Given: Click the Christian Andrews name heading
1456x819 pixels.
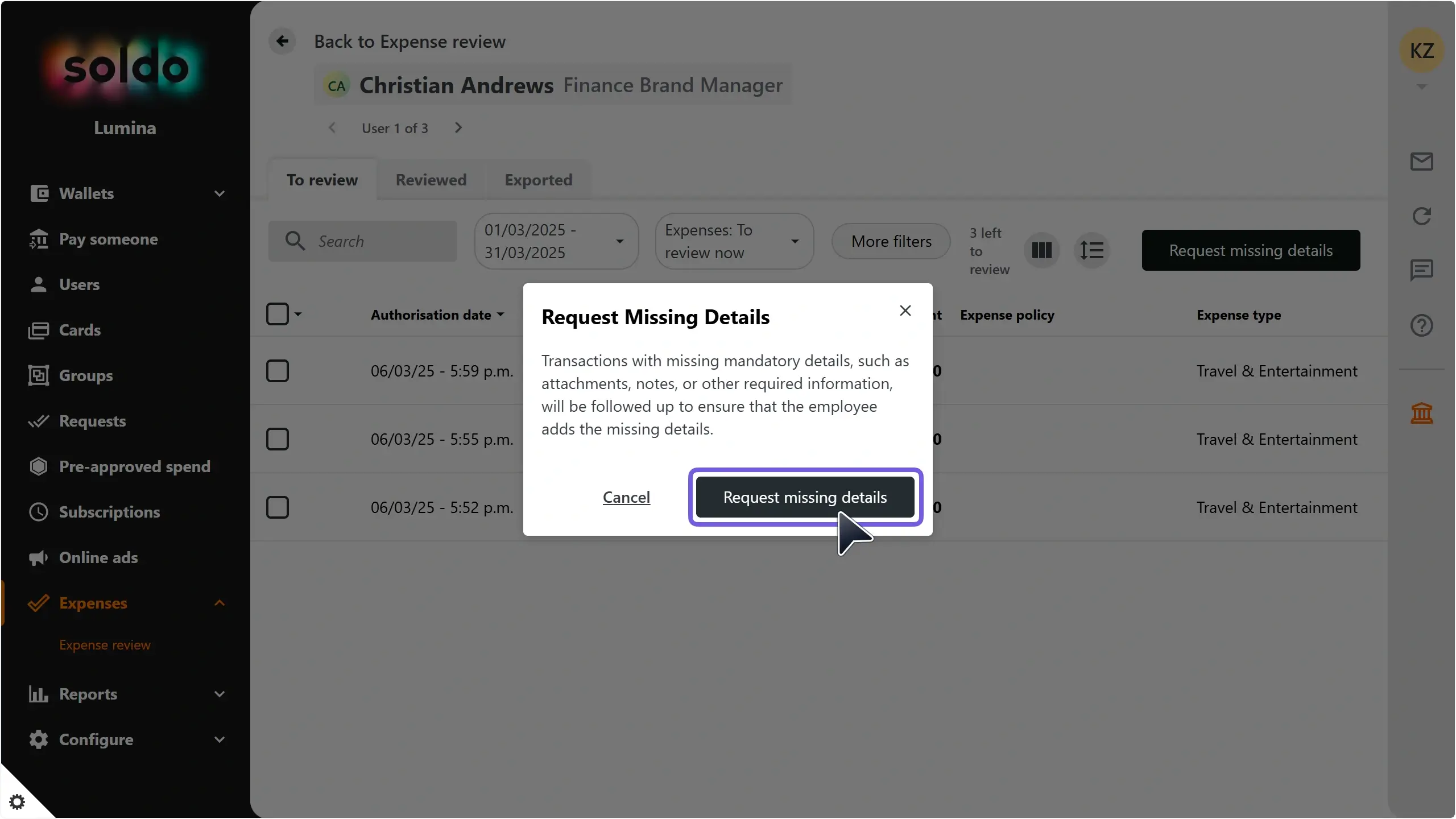Looking at the screenshot, I should (456, 85).
